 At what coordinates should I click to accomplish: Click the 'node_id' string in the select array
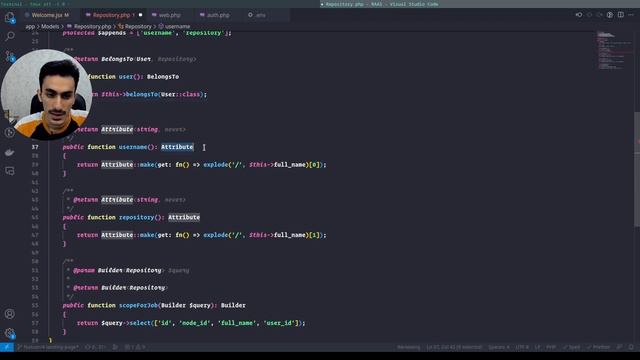[x=195, y=323]
